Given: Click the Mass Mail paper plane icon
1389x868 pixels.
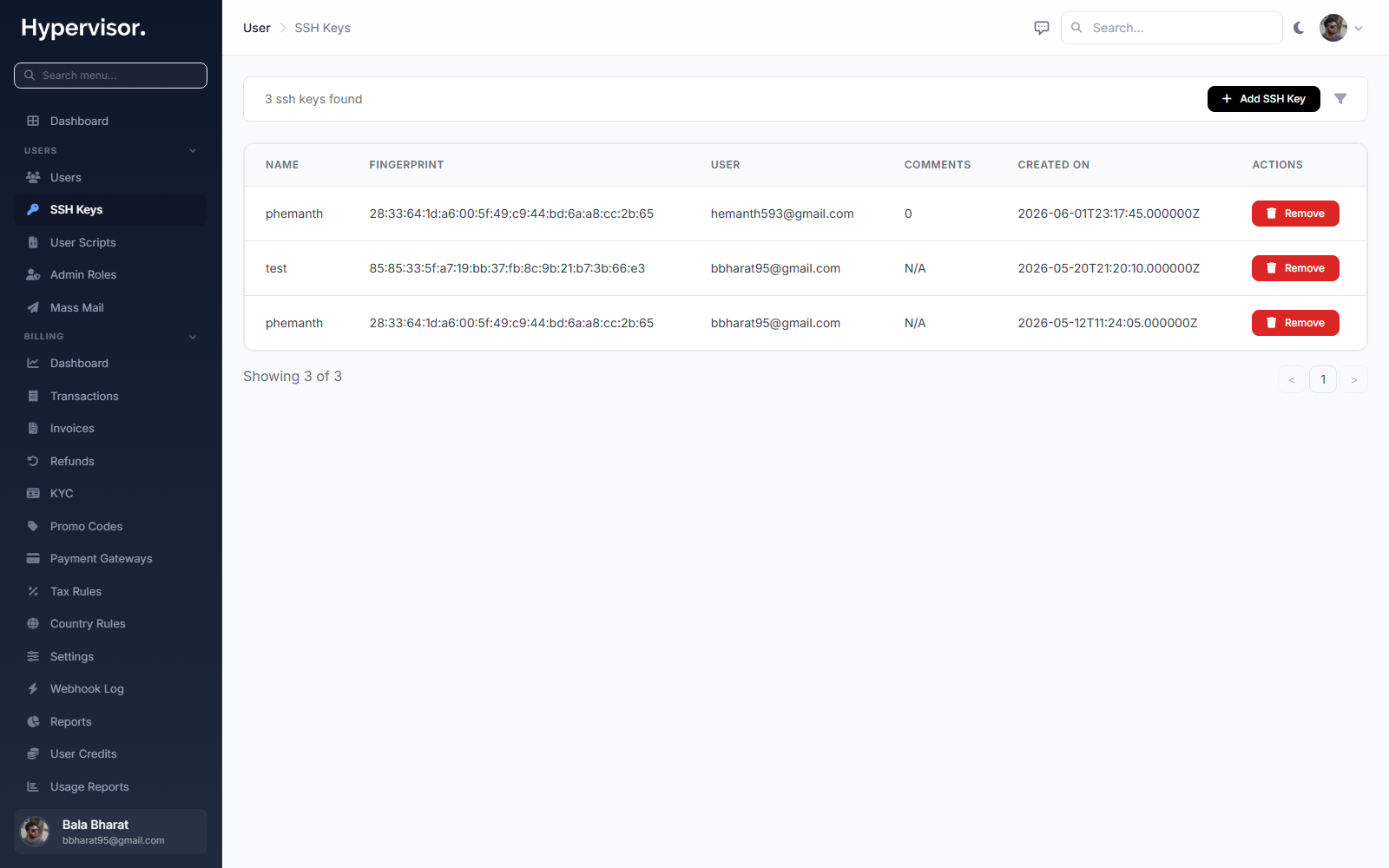Looking at the screenshot, I should click(33, 307).
